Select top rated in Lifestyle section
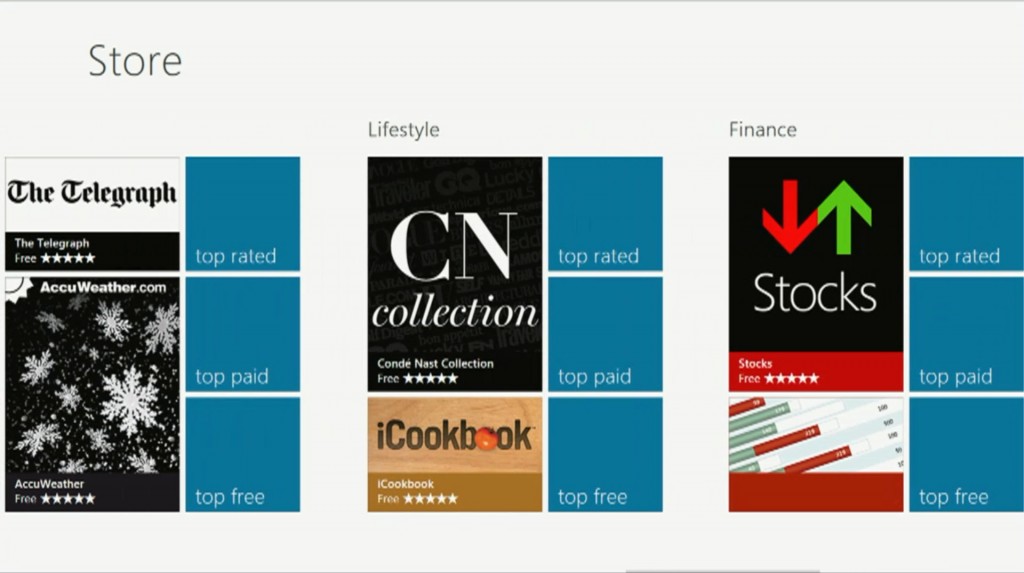 click(605, 214)
